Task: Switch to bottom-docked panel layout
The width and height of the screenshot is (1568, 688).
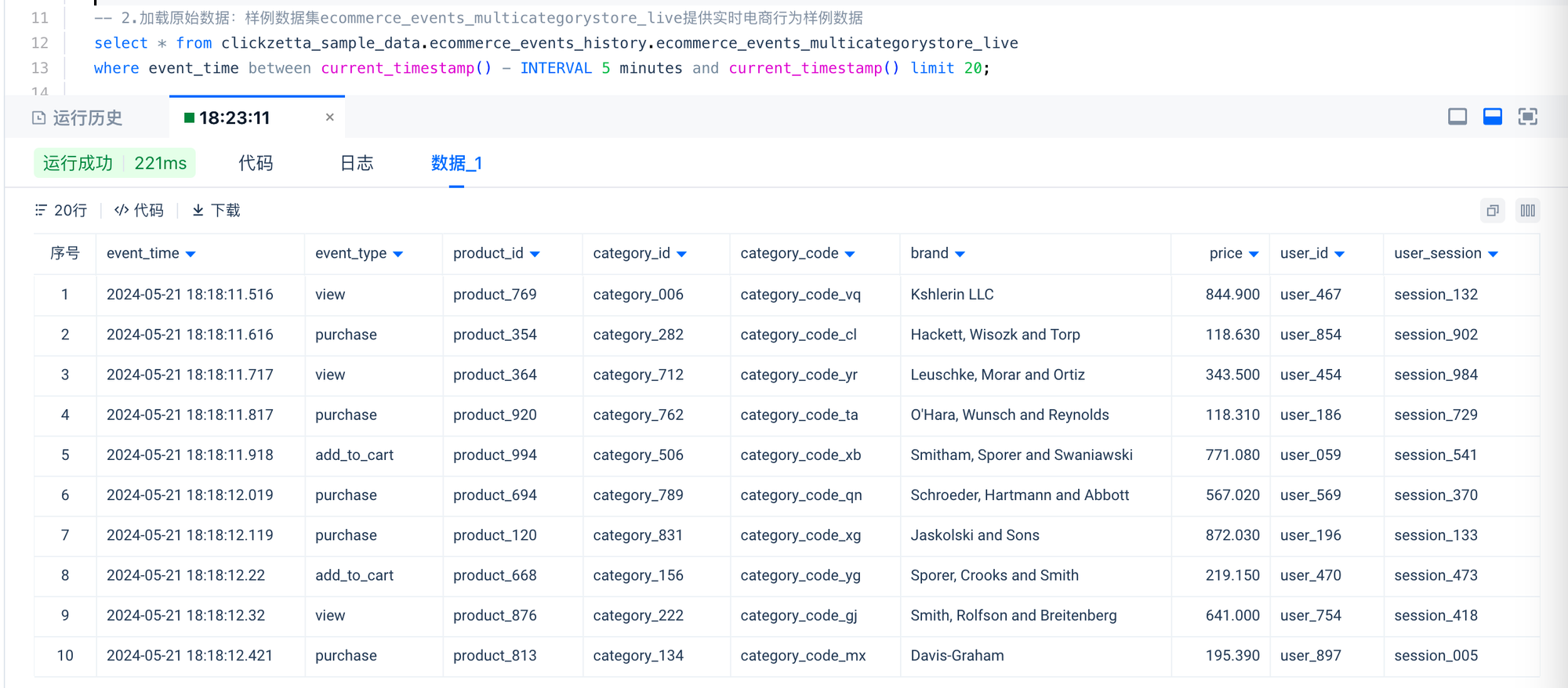Action: coord(1492,118)
